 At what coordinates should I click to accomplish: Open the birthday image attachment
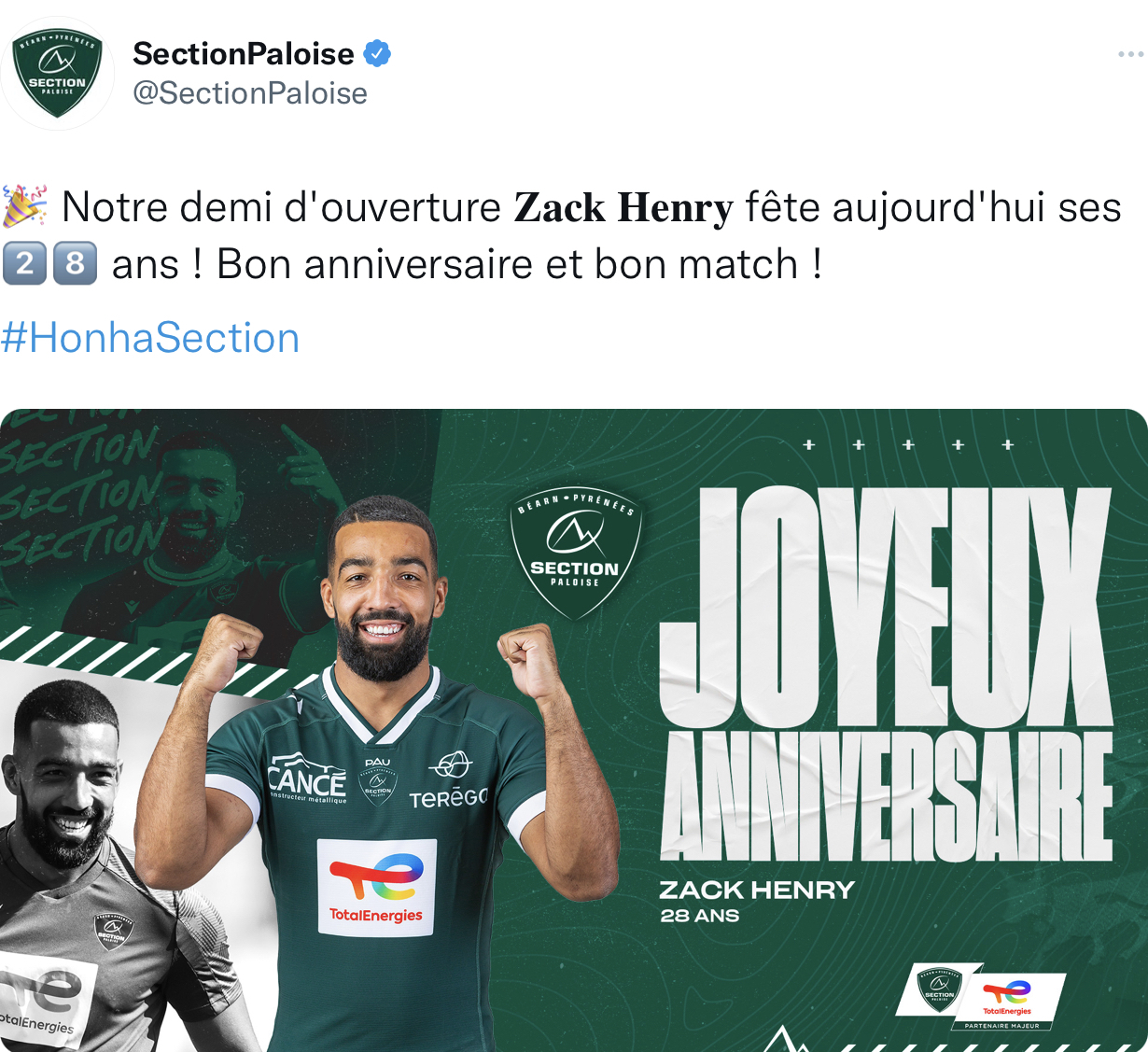pos(574,730)
